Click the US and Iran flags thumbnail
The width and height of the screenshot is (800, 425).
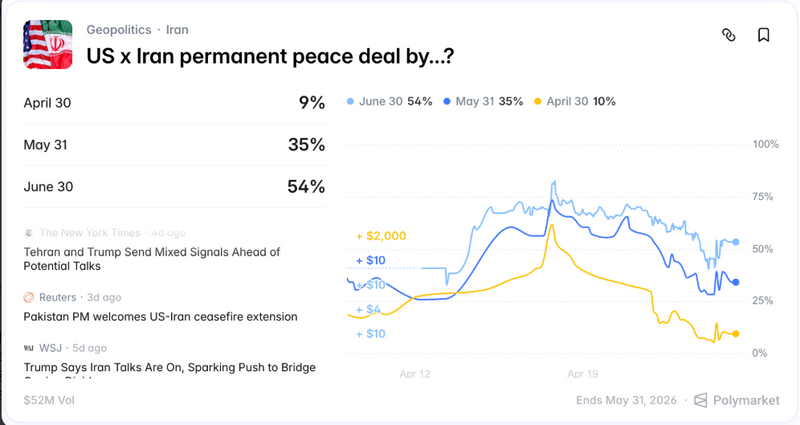pos(48,45)
